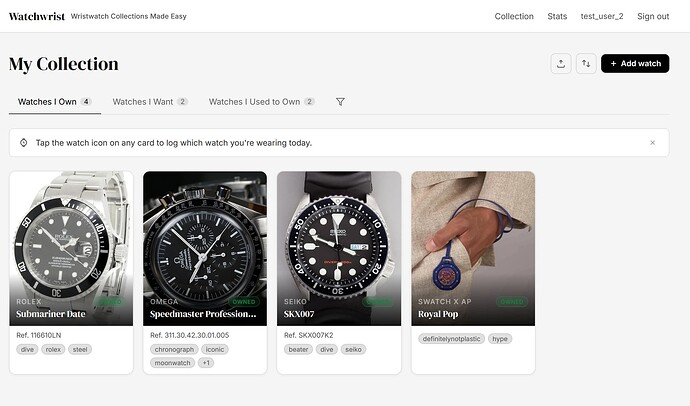Open the Stats page
690x406 pixels.
(557, 16)
